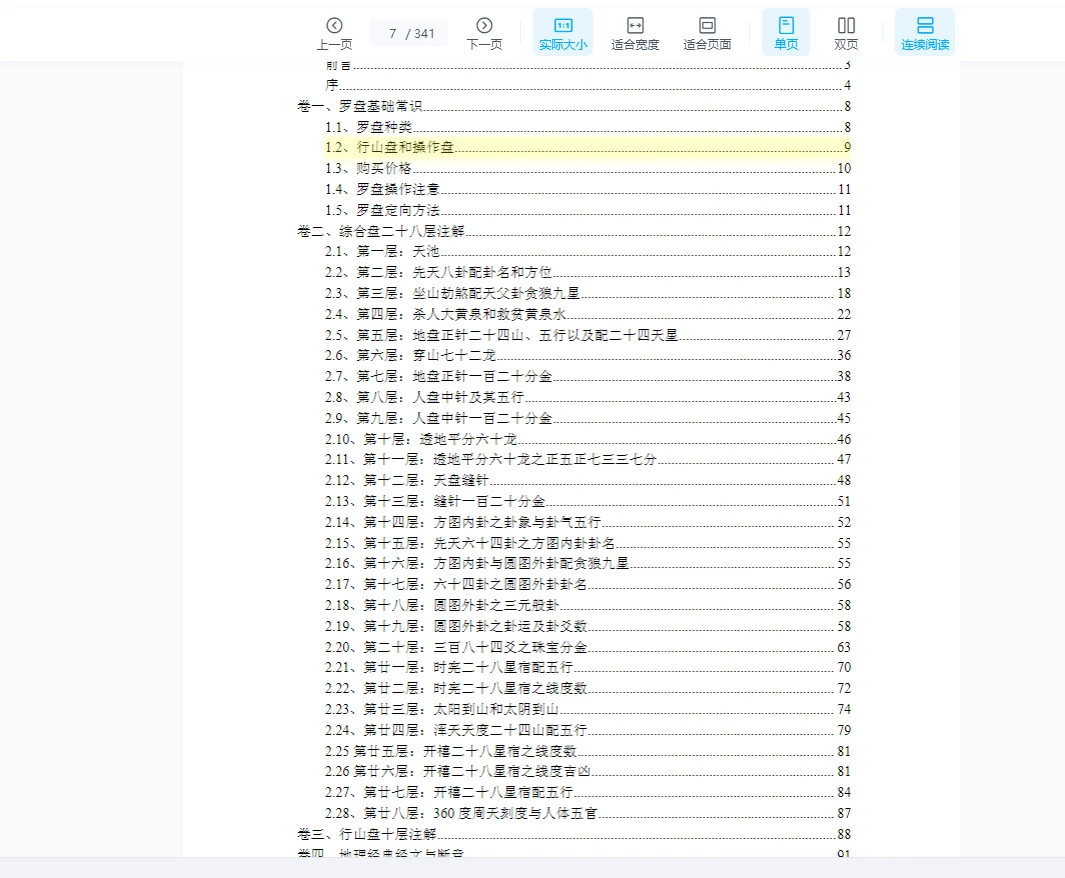Open entry 2.8 人盘中针及其五行

point(588,398)
